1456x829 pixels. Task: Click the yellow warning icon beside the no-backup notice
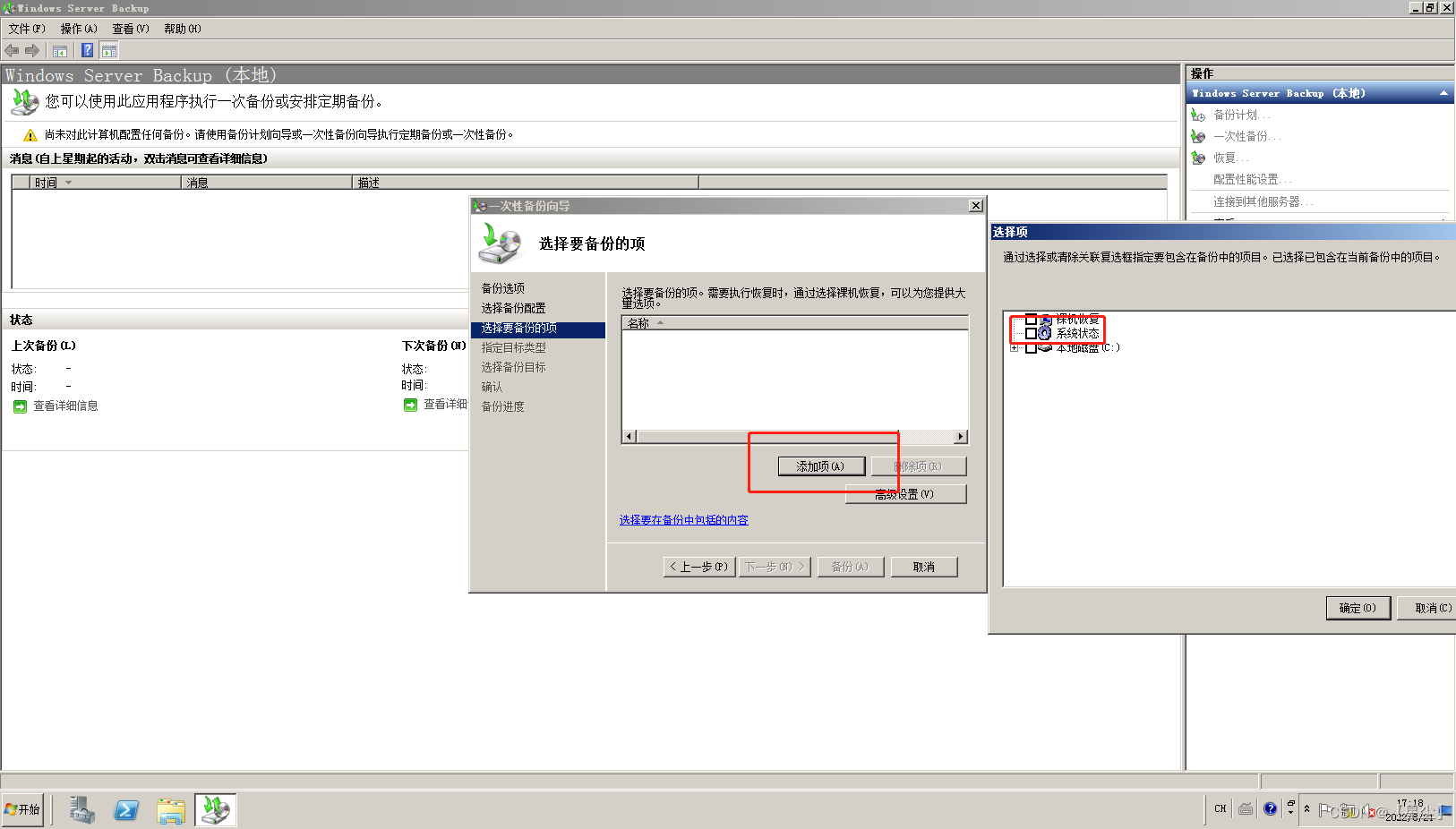pyautogui.click(x=30, y=135)
